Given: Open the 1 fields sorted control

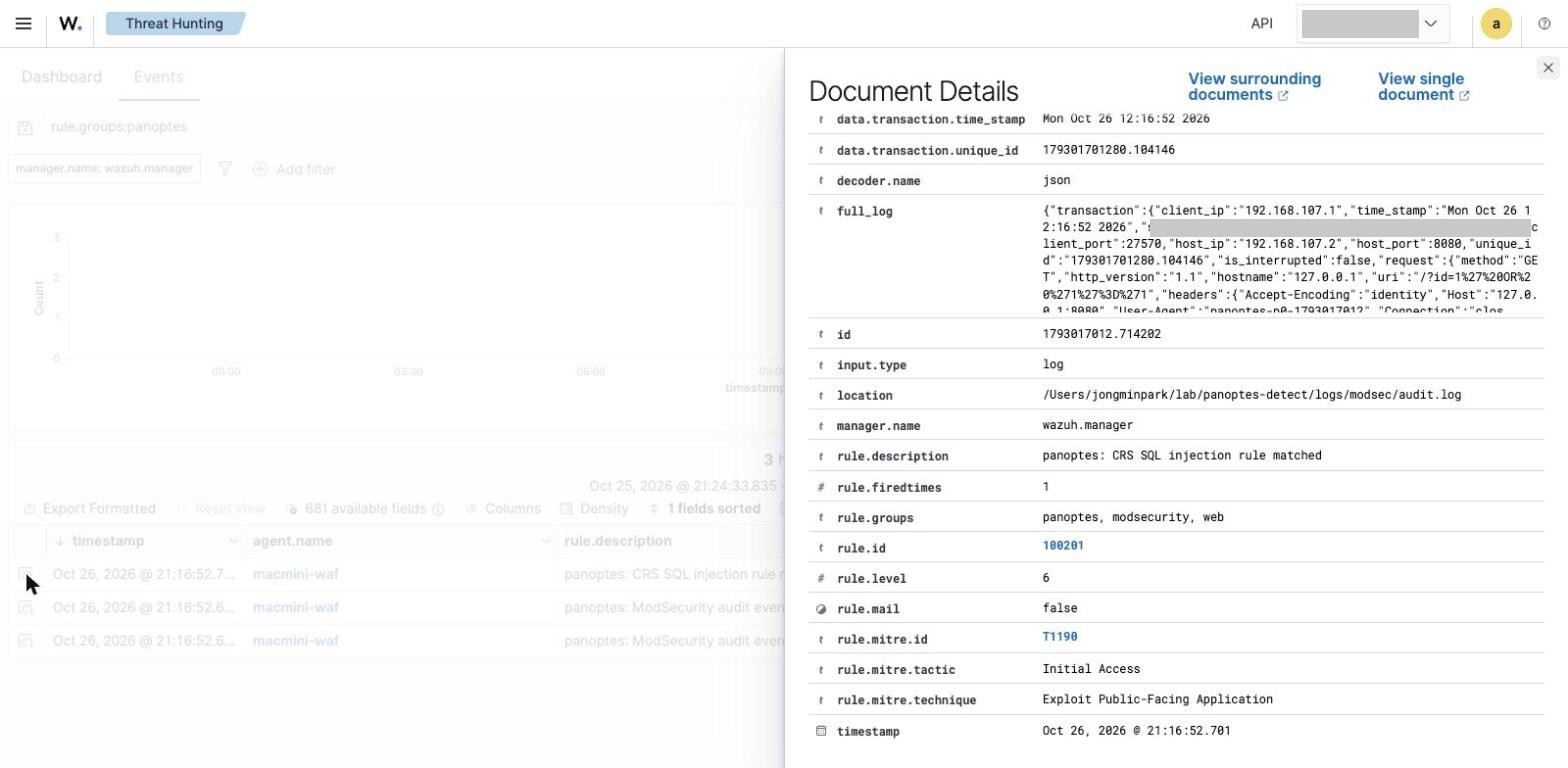Looking at the screenshot, I should point(705,509).
